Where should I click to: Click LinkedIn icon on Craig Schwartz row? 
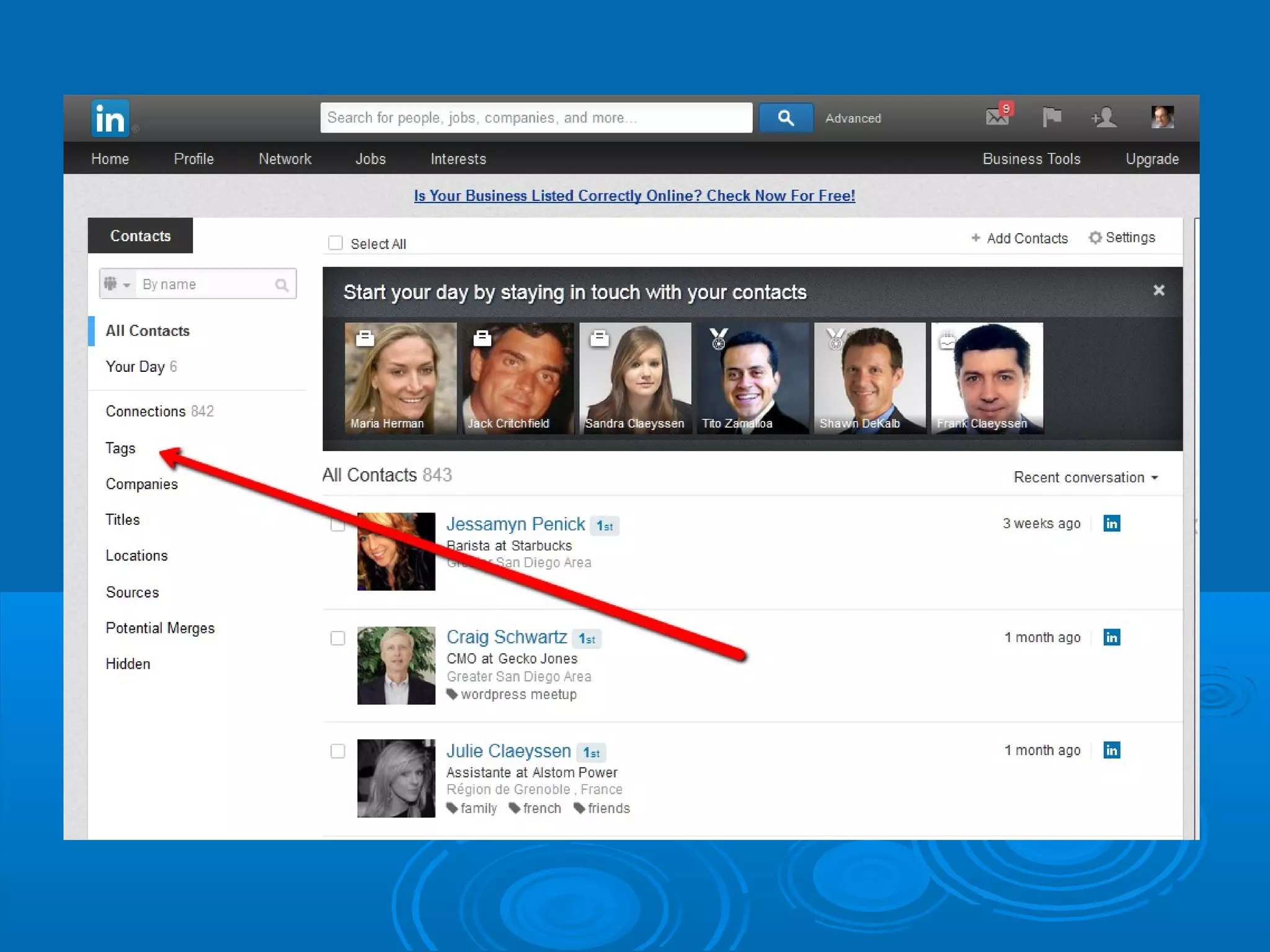pos(1111,637)
